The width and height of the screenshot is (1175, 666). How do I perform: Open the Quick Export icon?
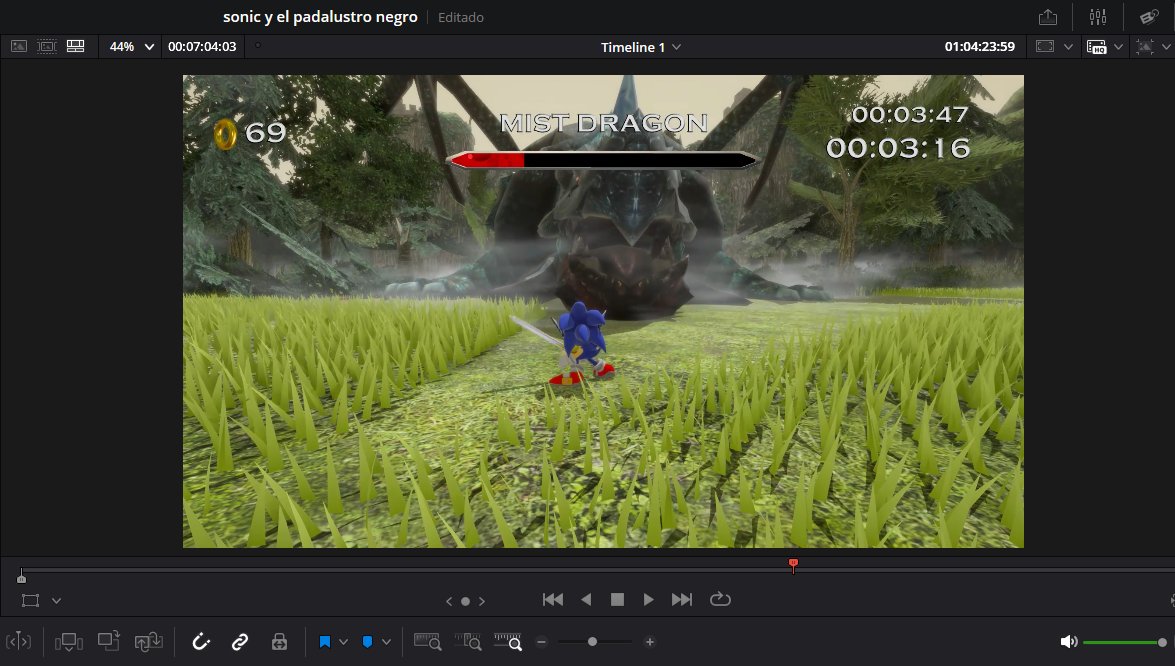coord(1048,17)
